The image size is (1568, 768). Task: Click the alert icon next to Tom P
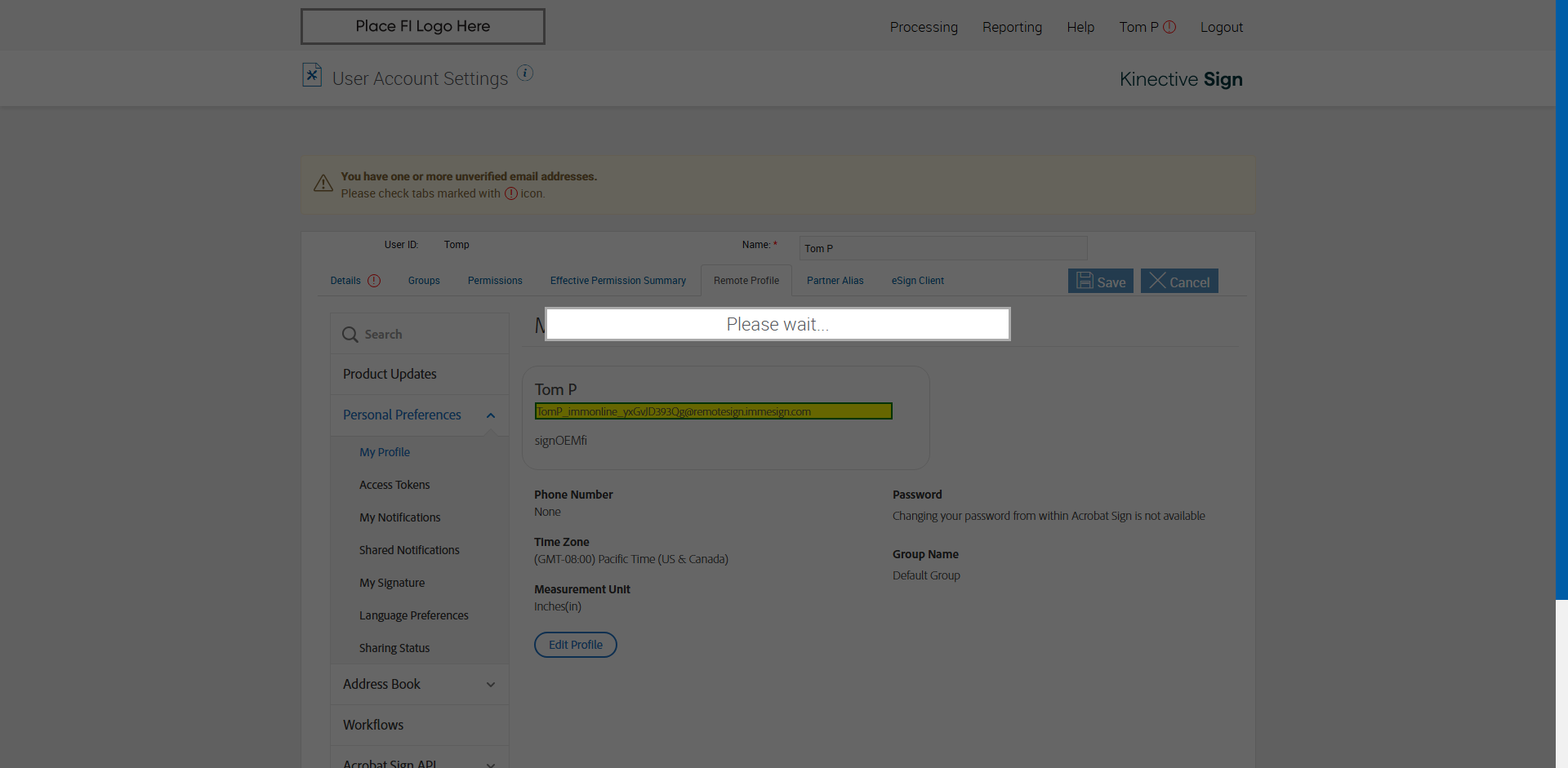[x=1169, y=27]
